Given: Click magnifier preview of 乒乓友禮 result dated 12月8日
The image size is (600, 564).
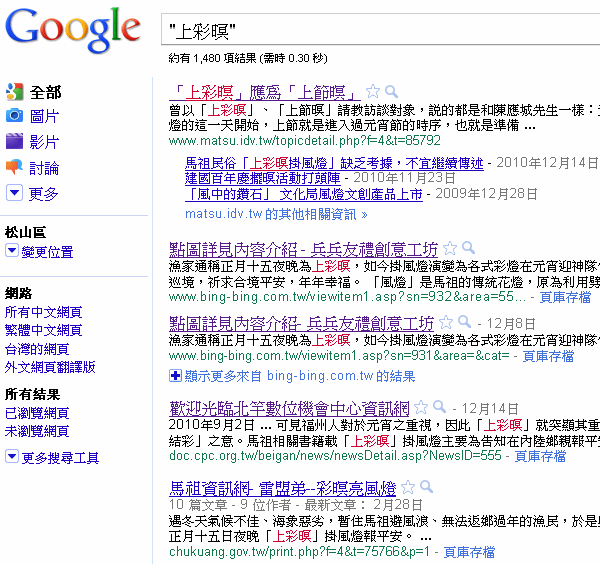Looking at the screenshot, I should (x=465, y=322).
